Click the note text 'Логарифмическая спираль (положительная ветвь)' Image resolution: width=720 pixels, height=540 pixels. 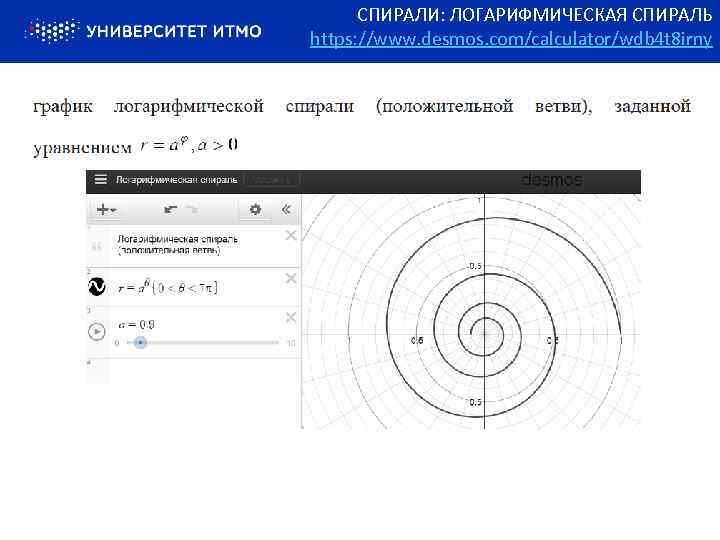(x=177, y=245)
